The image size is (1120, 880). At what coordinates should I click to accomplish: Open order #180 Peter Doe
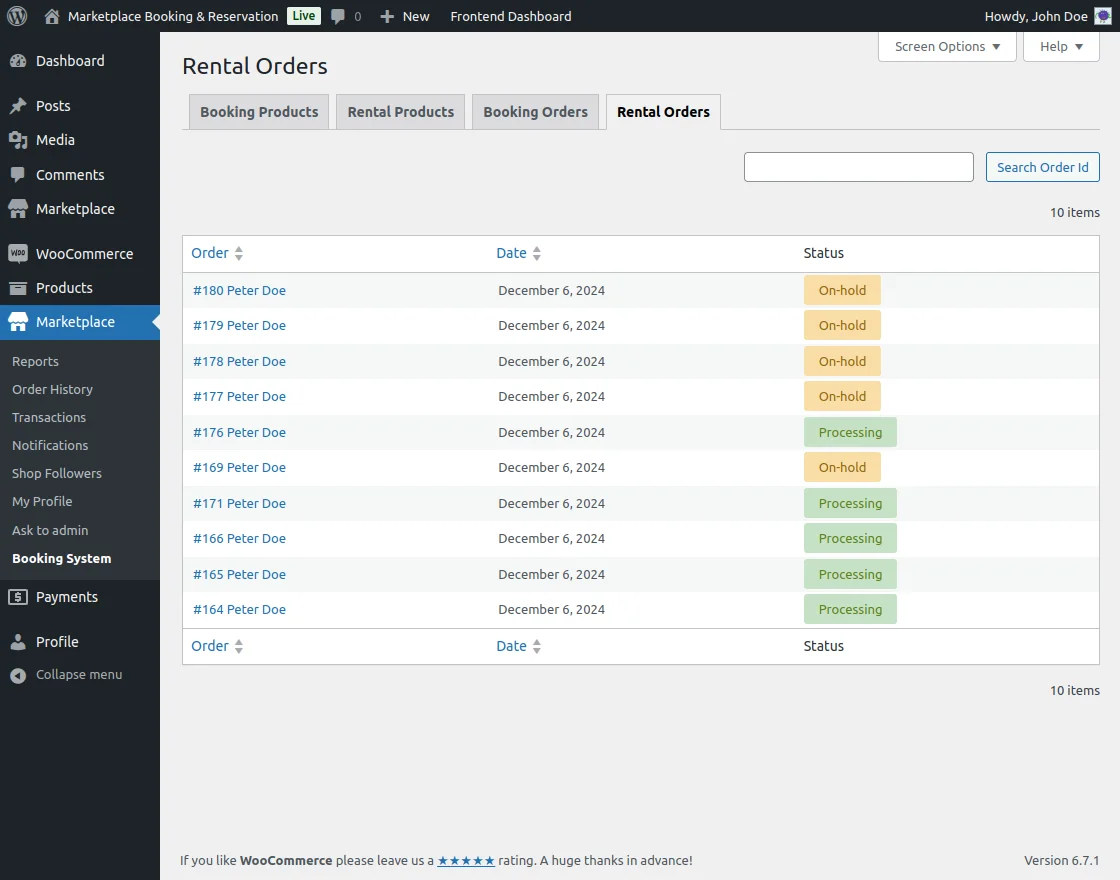239,291
